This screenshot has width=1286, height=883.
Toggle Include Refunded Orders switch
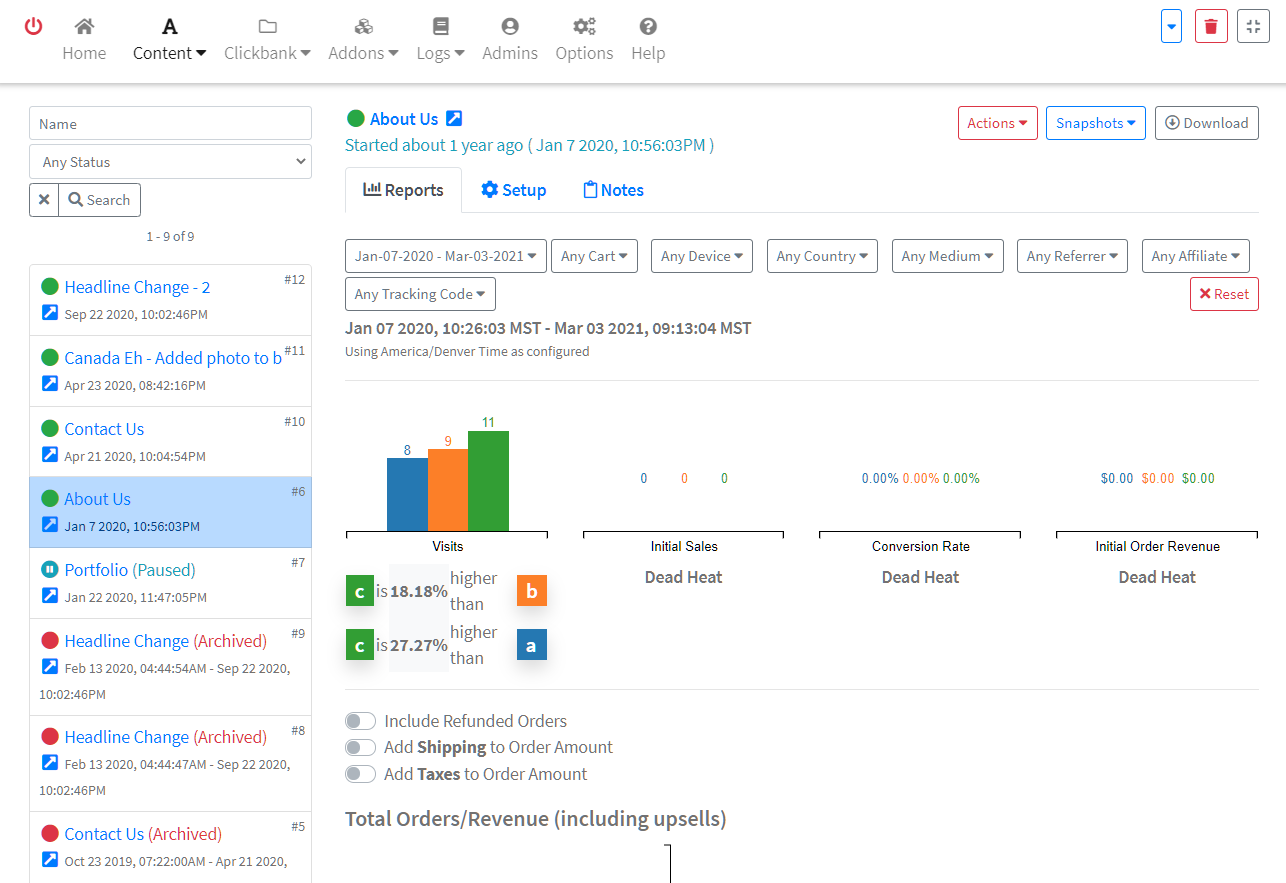tap(360, 721)
